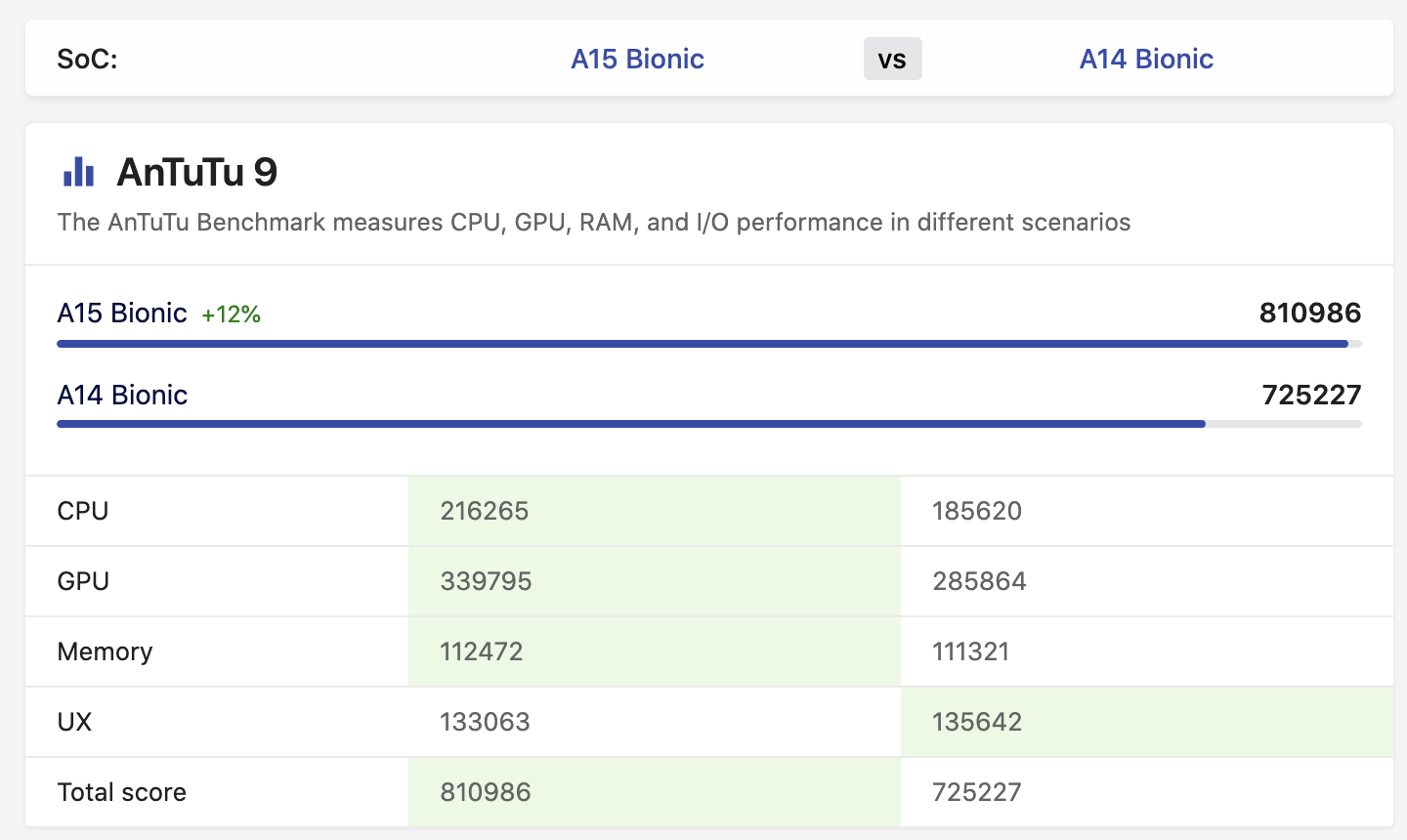Image resolution: width=1407 pixels, height=840 pixels.
Task: Click the A14 Bionic score bar
Action: (x=631, y=424)
